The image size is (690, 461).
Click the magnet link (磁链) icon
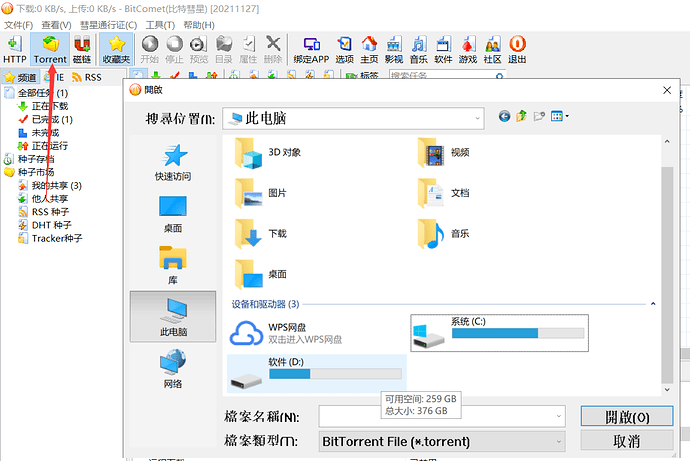tap(82, 49)
